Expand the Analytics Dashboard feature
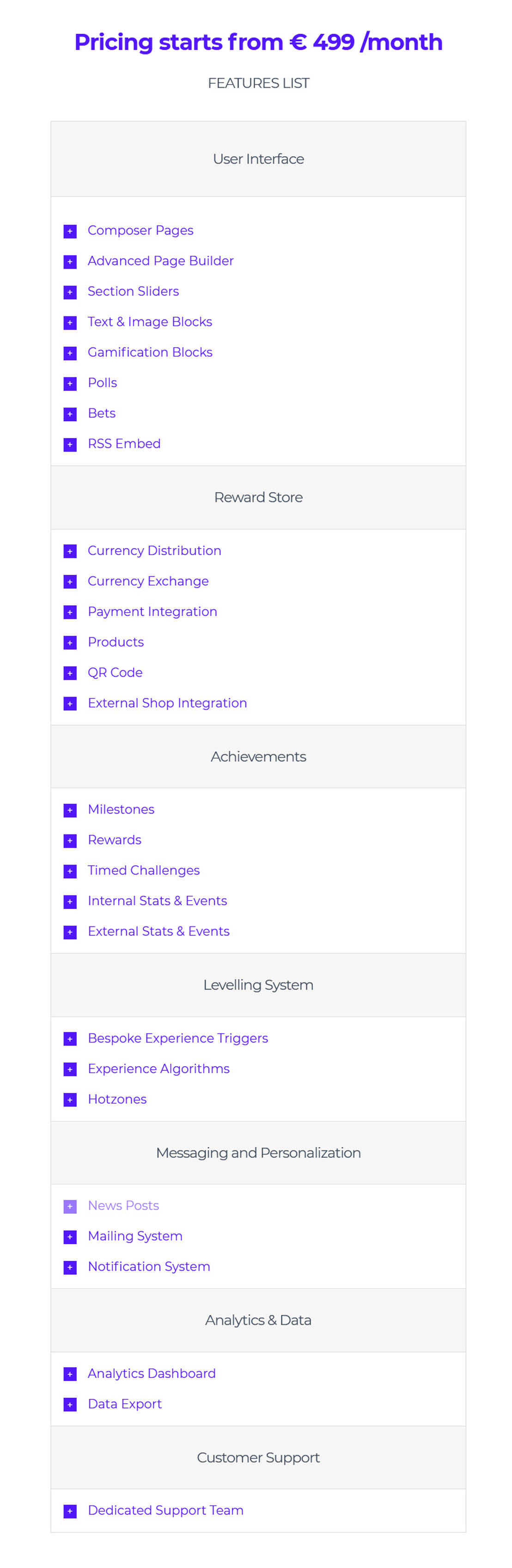This screenshot has height=1568, width=512. [69, 1375]
